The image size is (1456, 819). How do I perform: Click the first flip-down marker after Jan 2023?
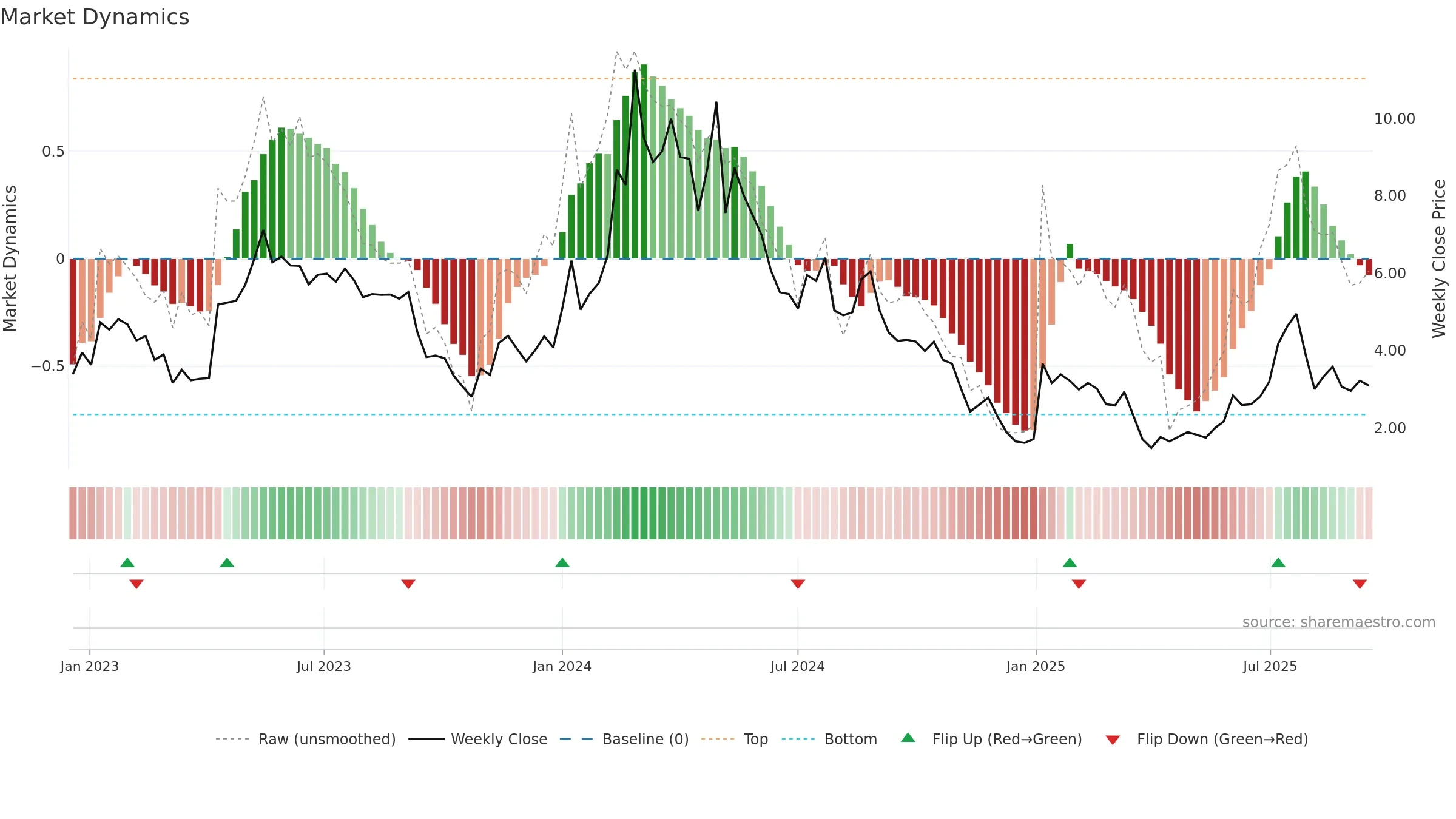tap(136, 584)
